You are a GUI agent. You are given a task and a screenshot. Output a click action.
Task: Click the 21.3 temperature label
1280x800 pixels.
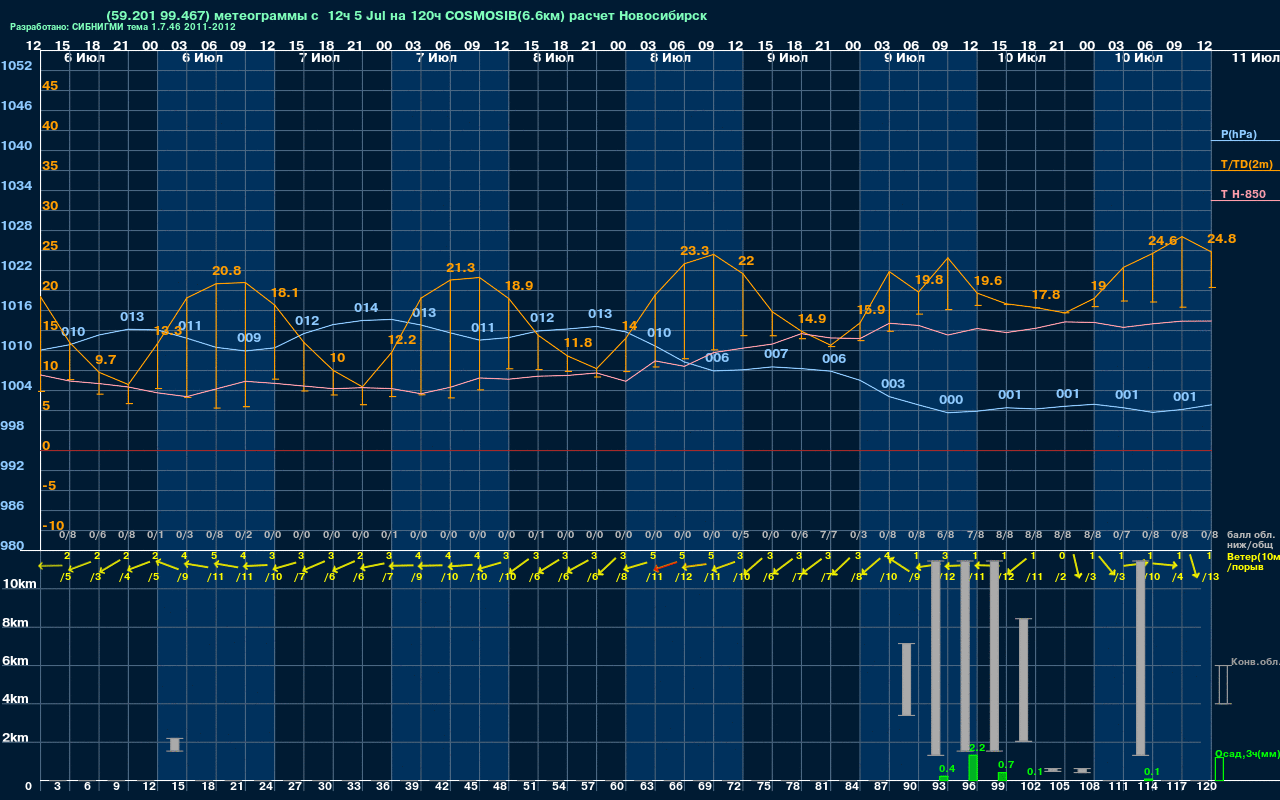(x=461, y=267)
